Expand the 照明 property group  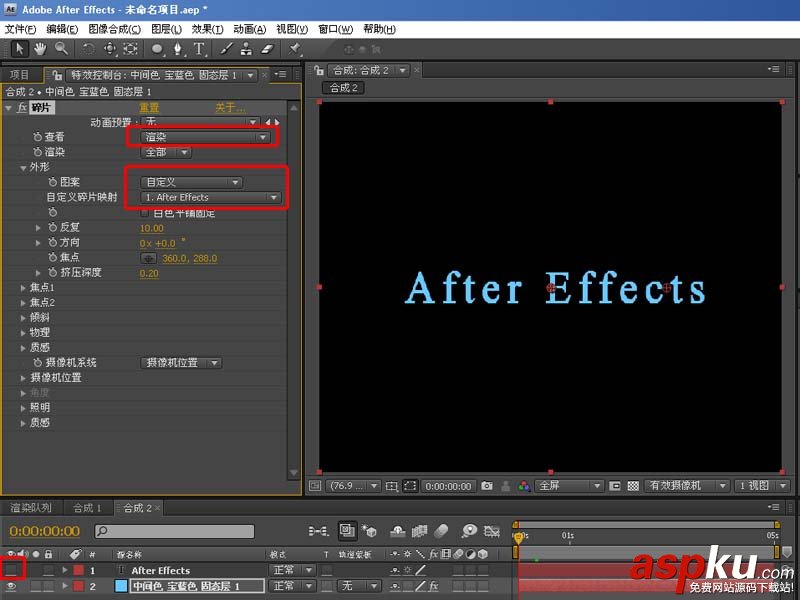coord(23,408)
